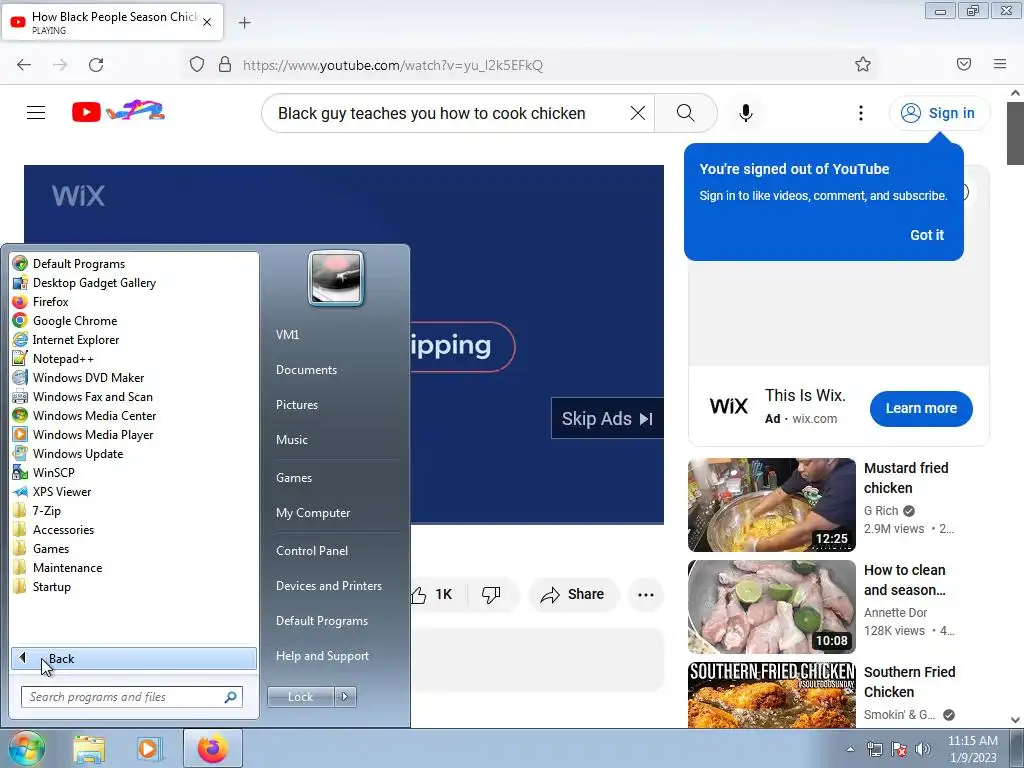Open a new Firefox tab
Screen dimensions: 1024x768
pyautogui.click(x=244, y=23)
